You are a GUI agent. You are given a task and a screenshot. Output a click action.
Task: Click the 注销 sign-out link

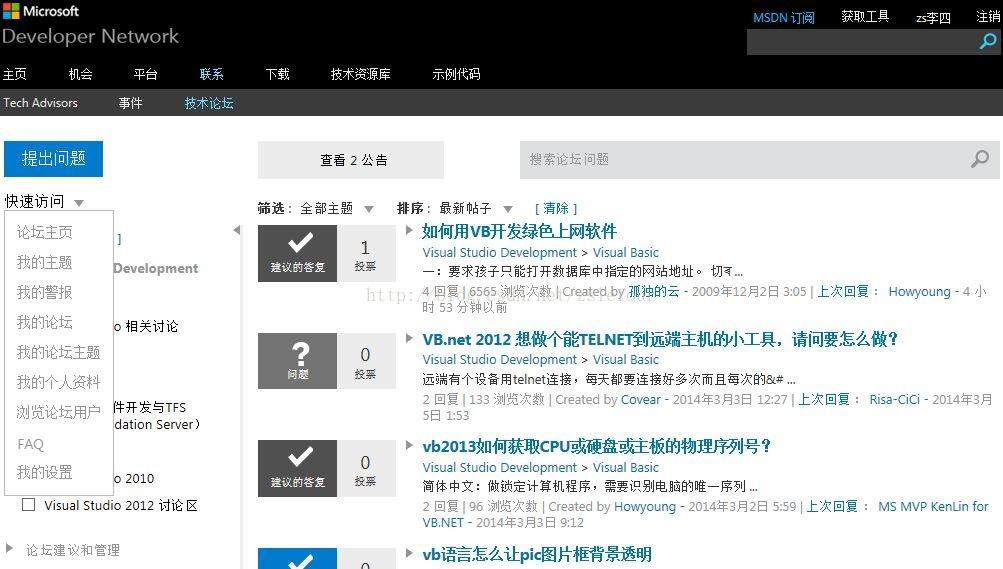click(989, 17)
